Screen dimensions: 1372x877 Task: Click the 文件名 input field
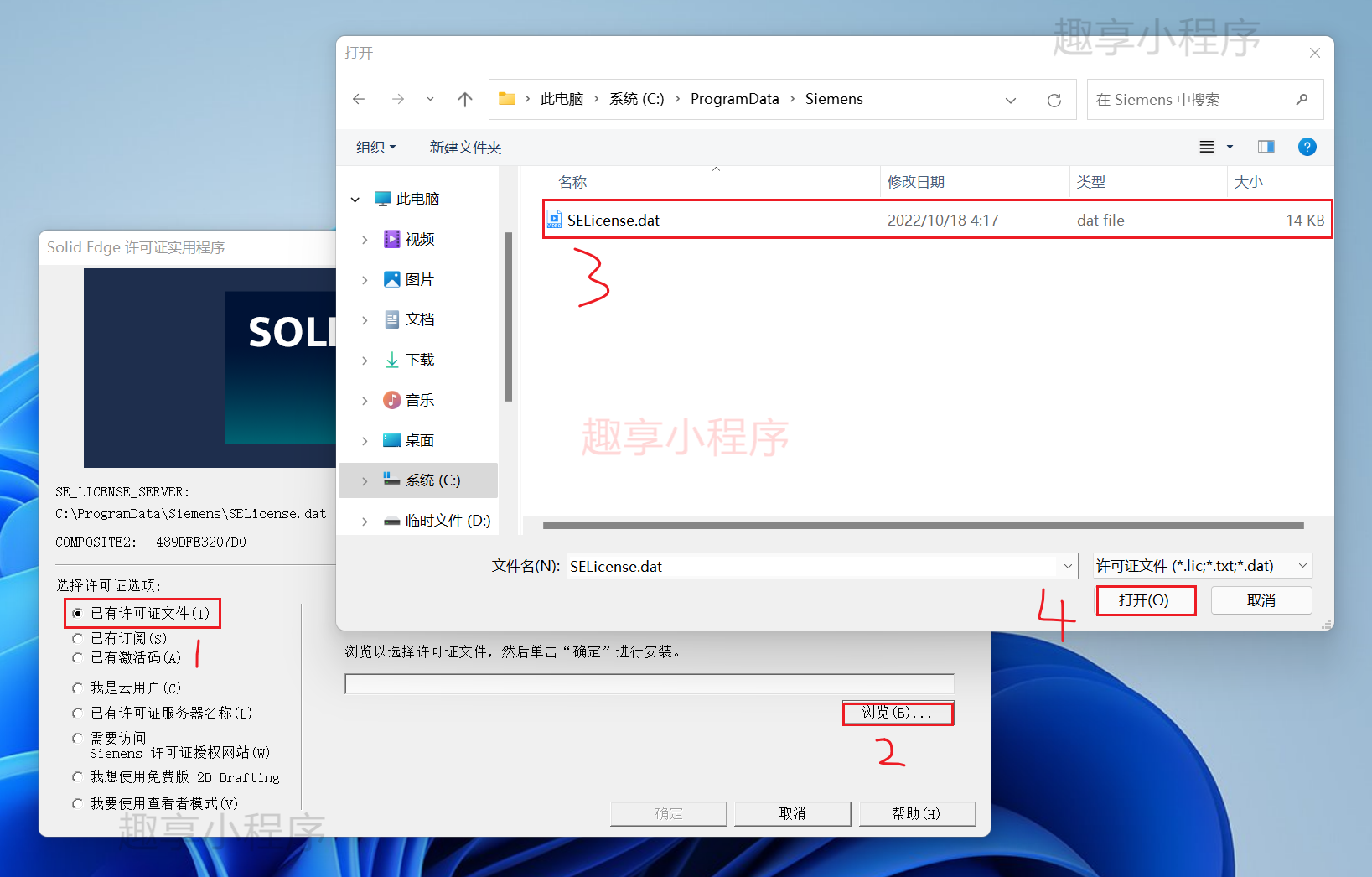point(822,566)
